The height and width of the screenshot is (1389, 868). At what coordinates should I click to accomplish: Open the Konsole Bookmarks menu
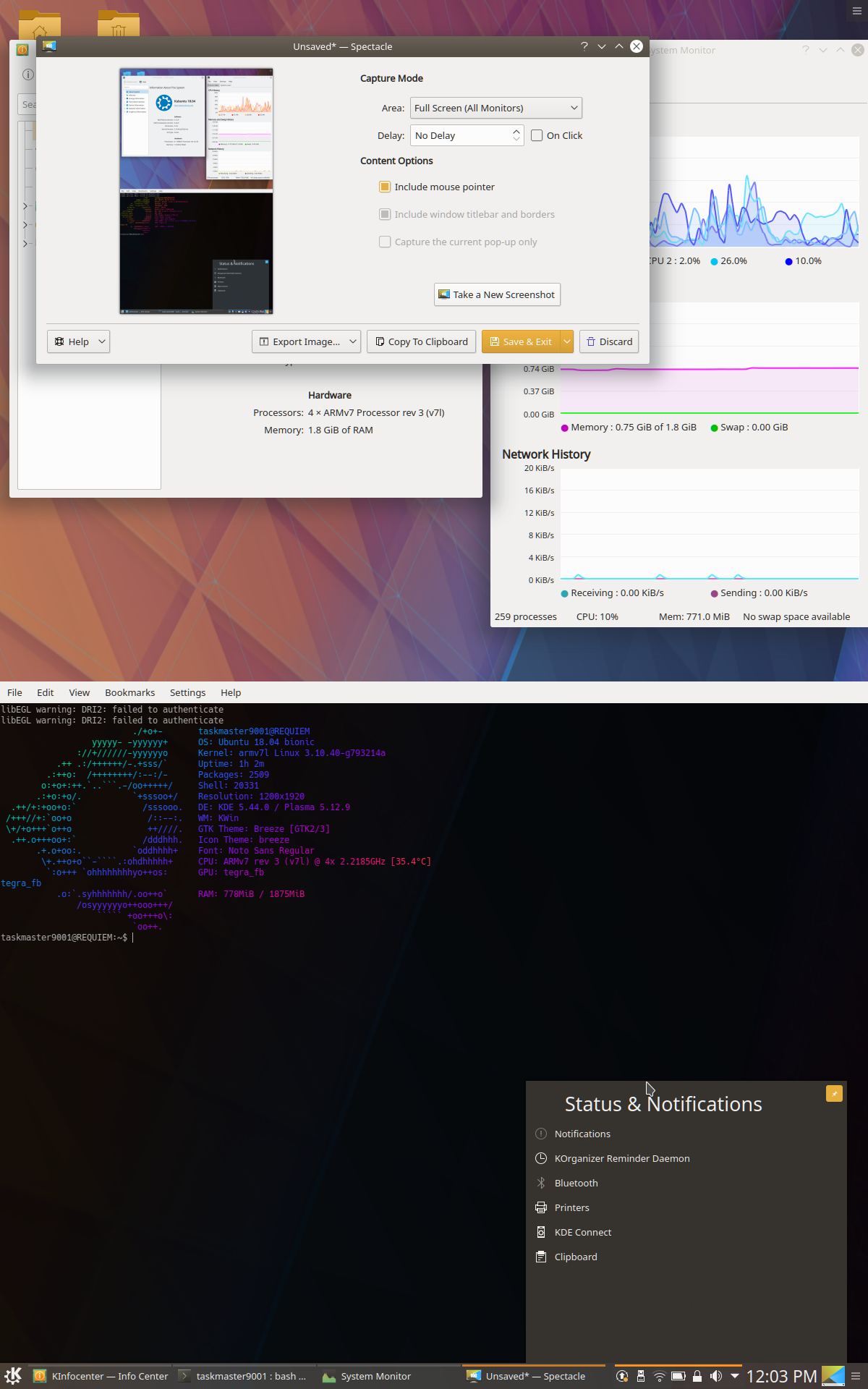pos(130,692)
